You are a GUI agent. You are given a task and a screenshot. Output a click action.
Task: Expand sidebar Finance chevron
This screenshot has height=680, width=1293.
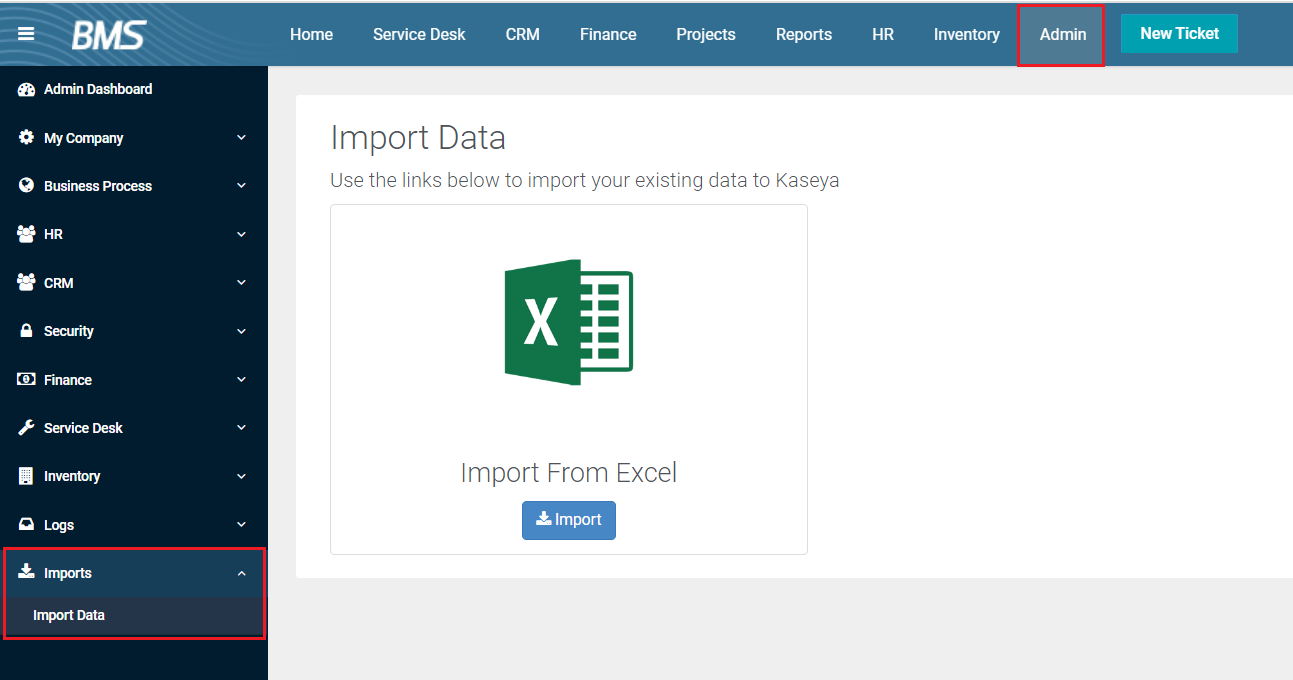[x=241, y=380]
